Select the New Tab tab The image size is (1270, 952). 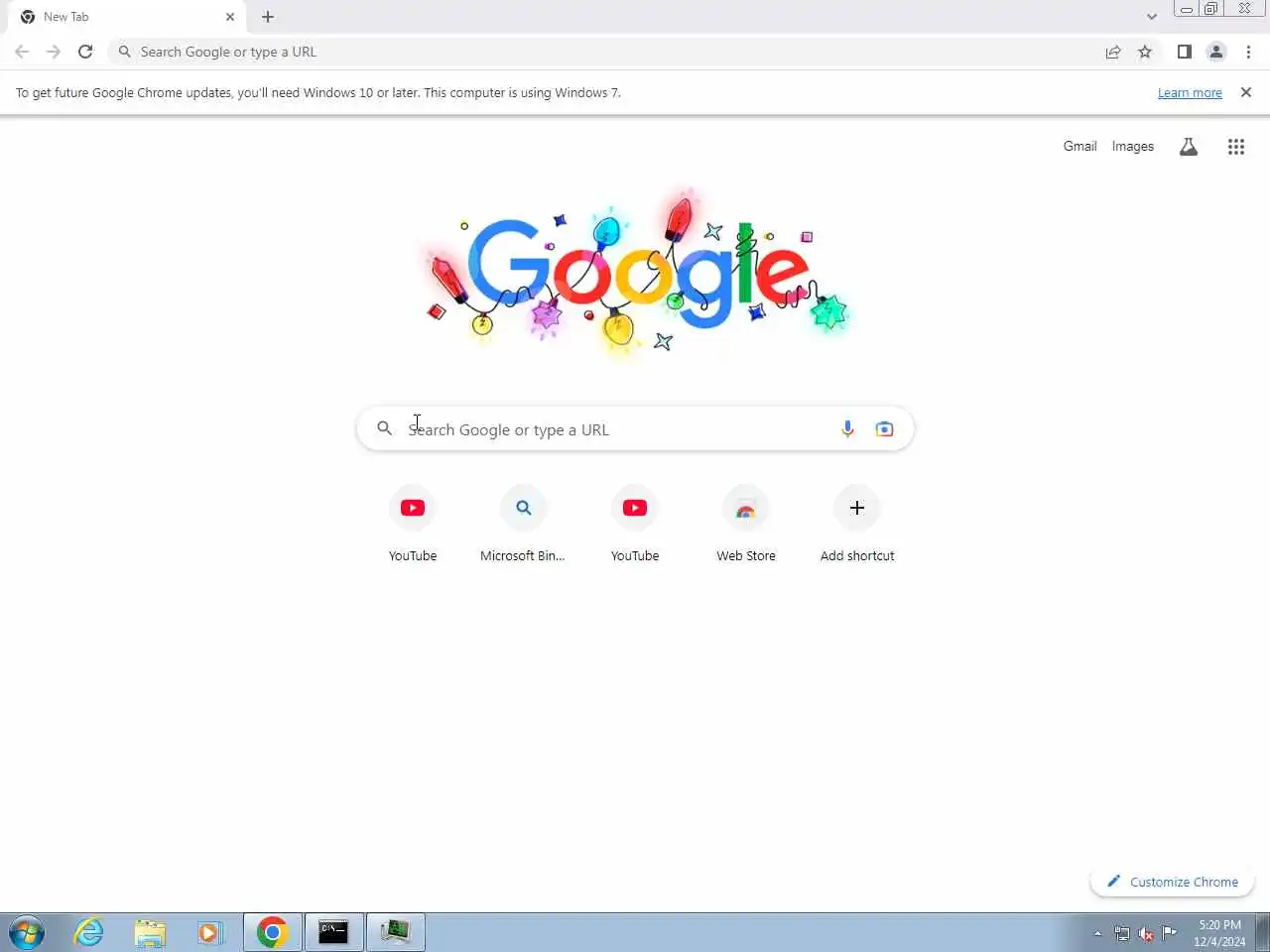[x=126, y=17]
